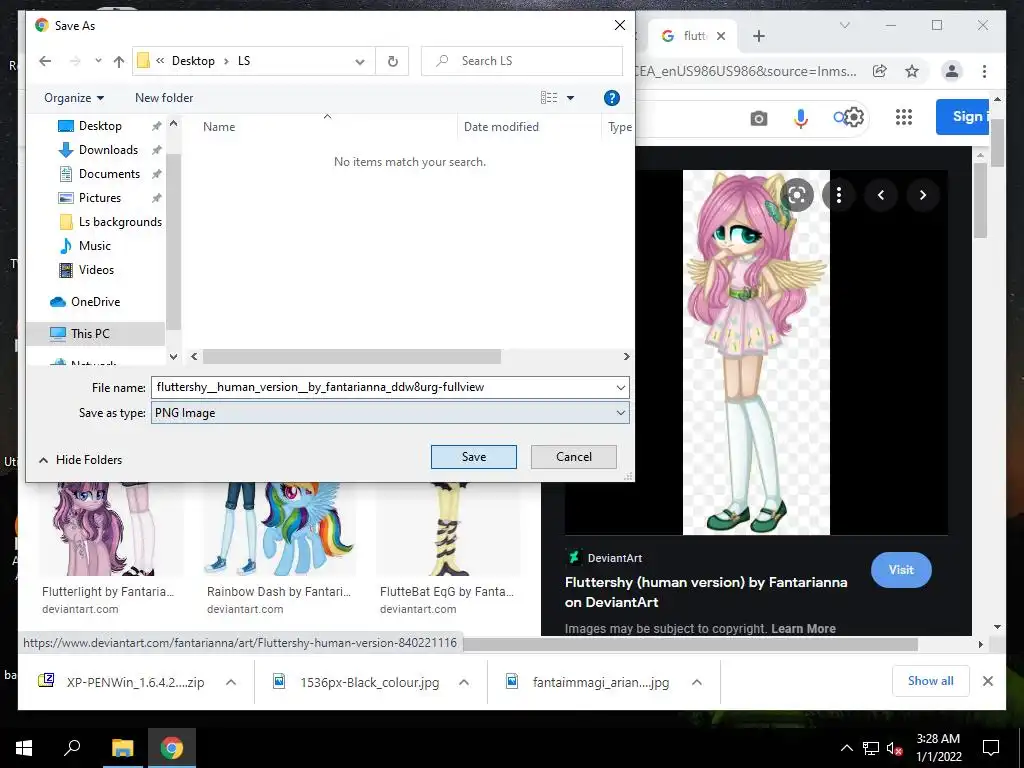Select Documents in navigation pane
Image resolution: width=1024 pixels, height=768 pixels.
(x=109, y=174)
